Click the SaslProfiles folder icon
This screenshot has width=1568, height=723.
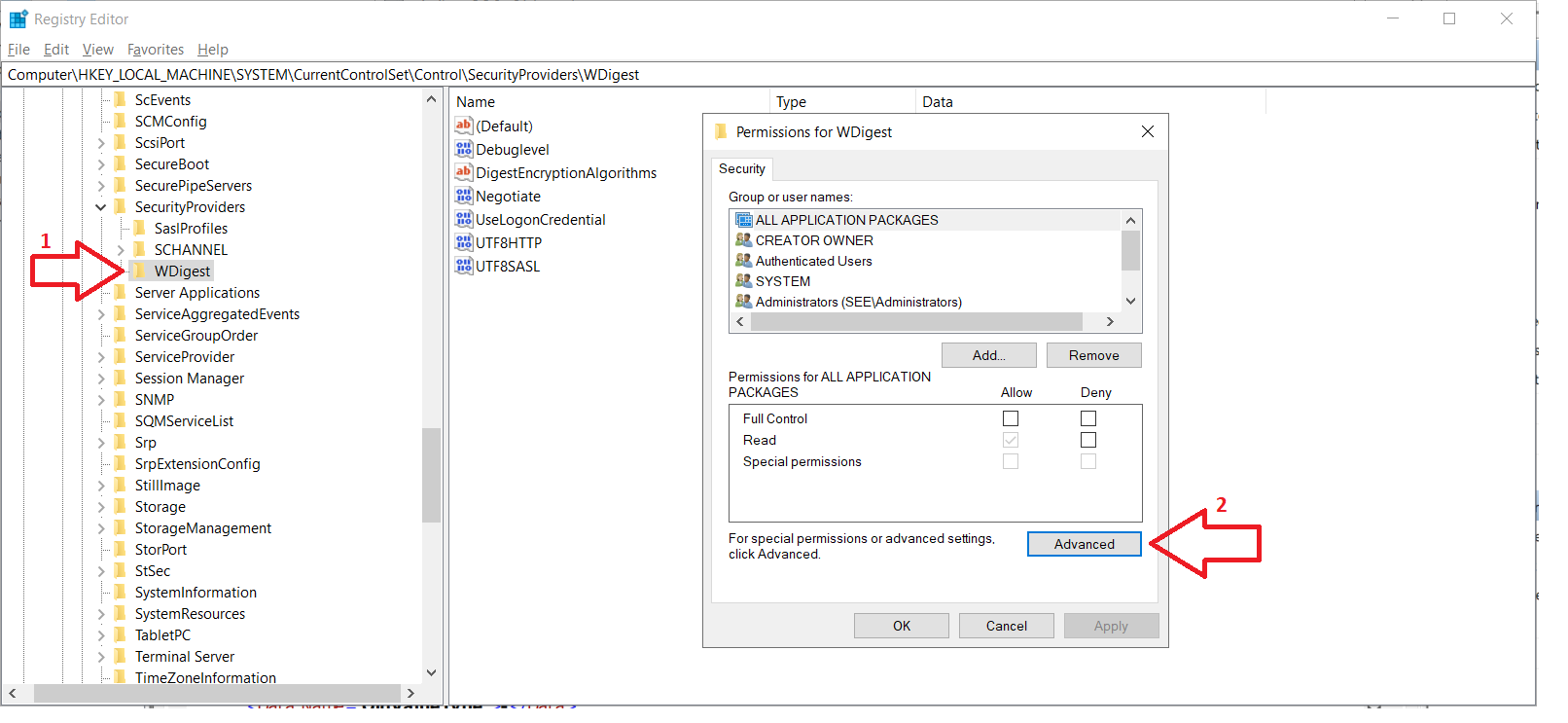[x=140, y=228]
